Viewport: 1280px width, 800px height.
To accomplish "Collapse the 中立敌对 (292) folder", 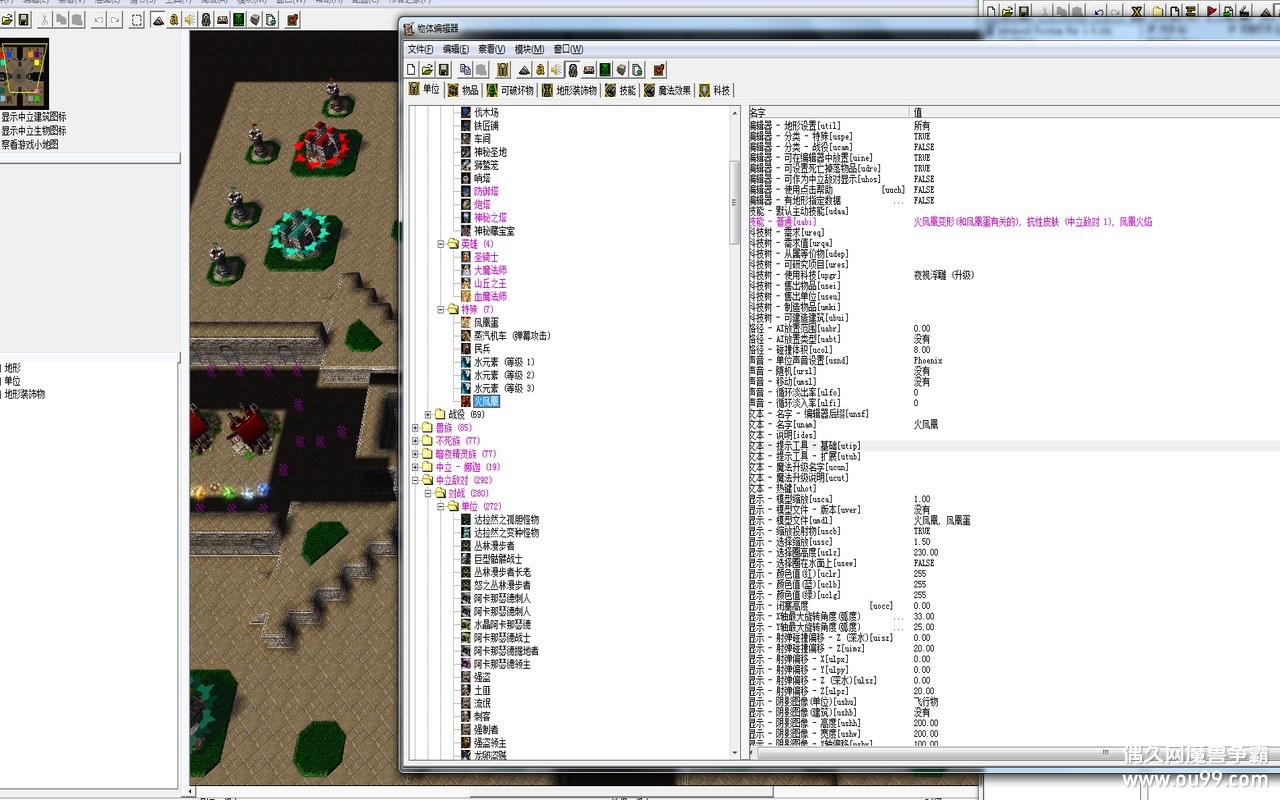I will pyautogui.click(x=415, y=480).
